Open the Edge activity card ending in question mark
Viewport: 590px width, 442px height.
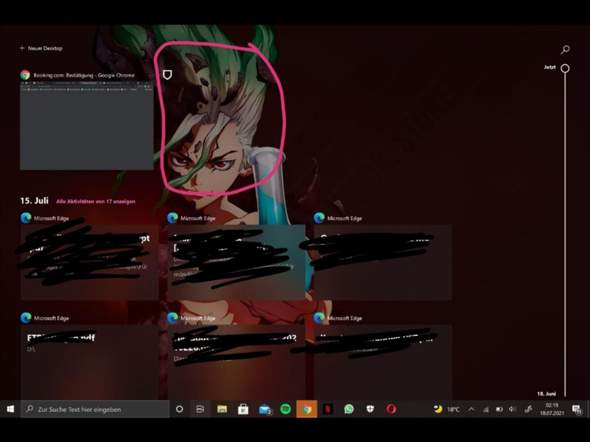point(236,361)
